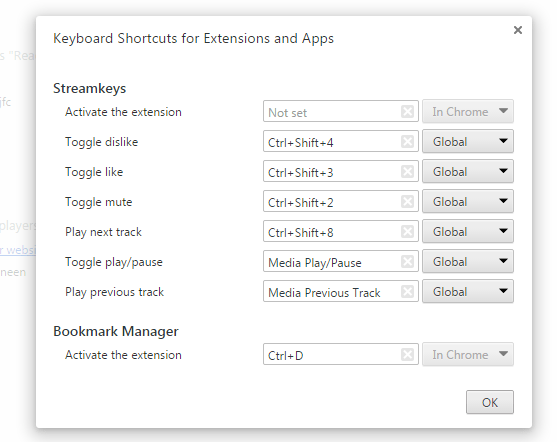The height and width of the screenshot is (442, 557).
Task: Select the Not set shortcut field
Action: tap(341, 111)
